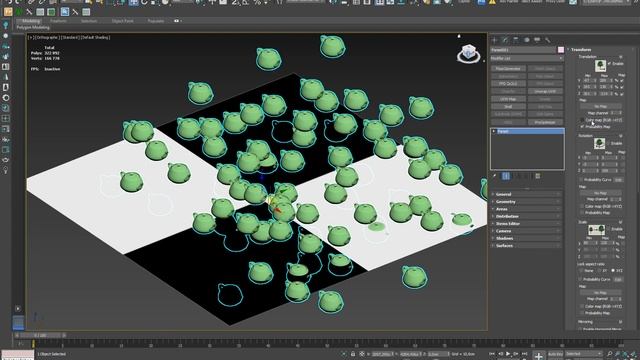Select the None lock aspect ratio option

582,271
